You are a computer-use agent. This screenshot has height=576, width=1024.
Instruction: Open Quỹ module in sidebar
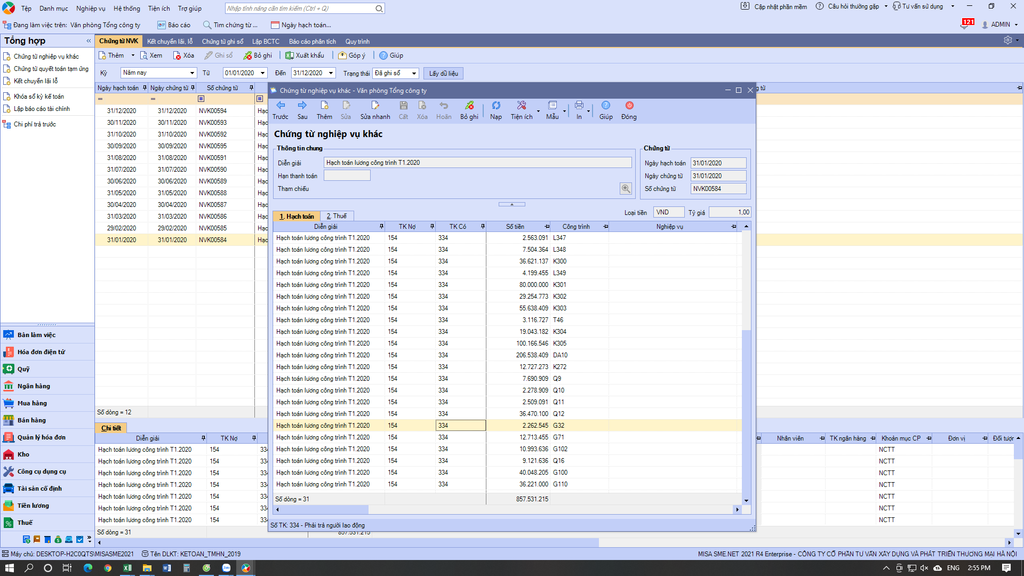[x=47, y=368]
